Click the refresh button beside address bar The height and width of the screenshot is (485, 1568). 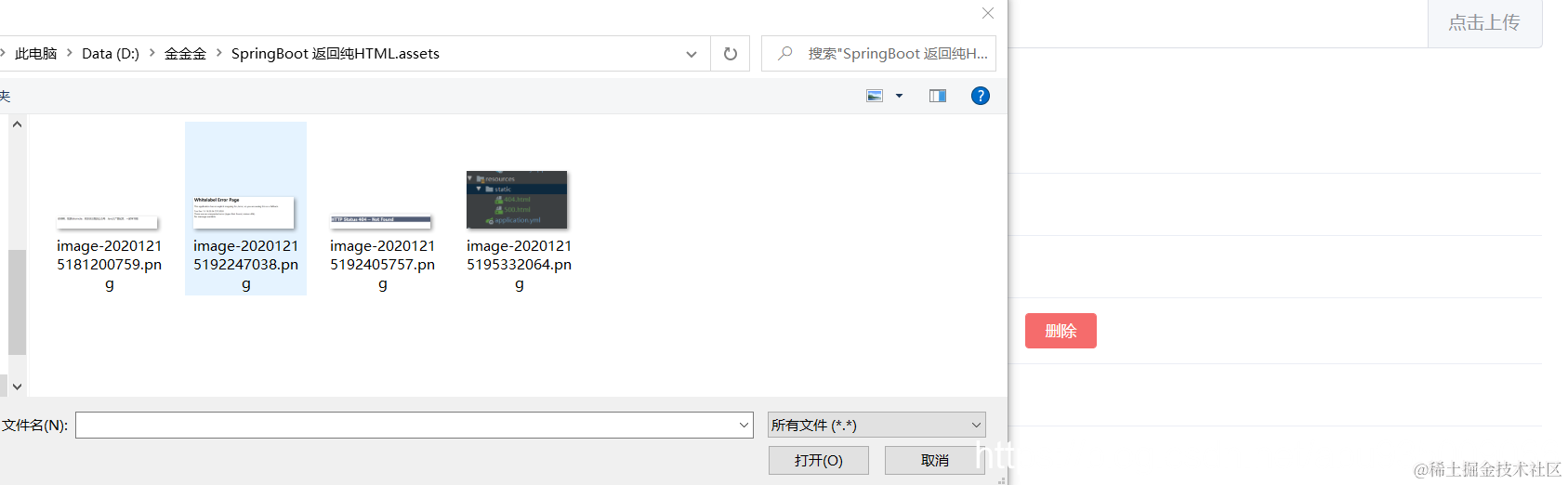pos(731,54)
